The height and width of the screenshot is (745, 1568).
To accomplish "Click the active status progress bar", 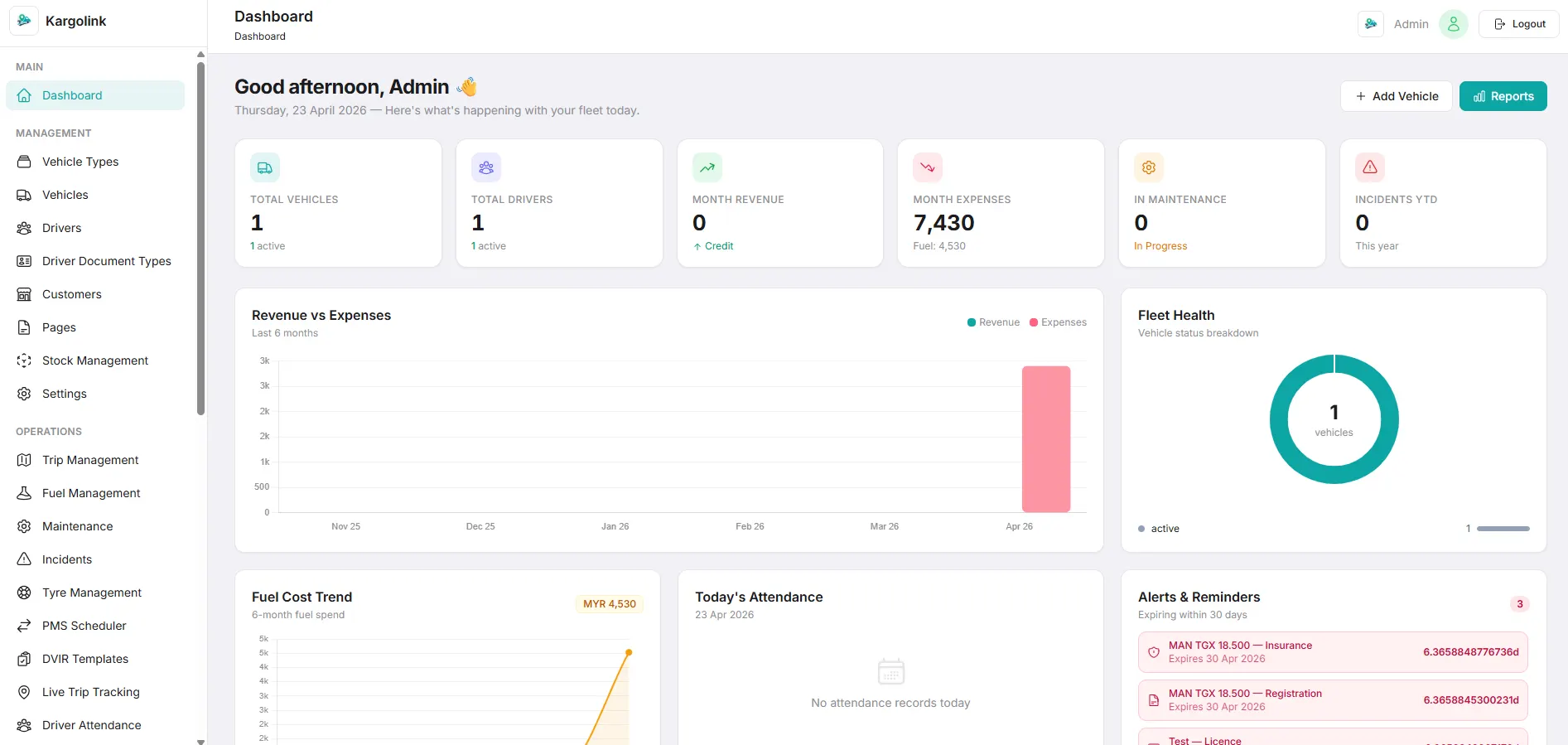I will [x=1503, y=529].
